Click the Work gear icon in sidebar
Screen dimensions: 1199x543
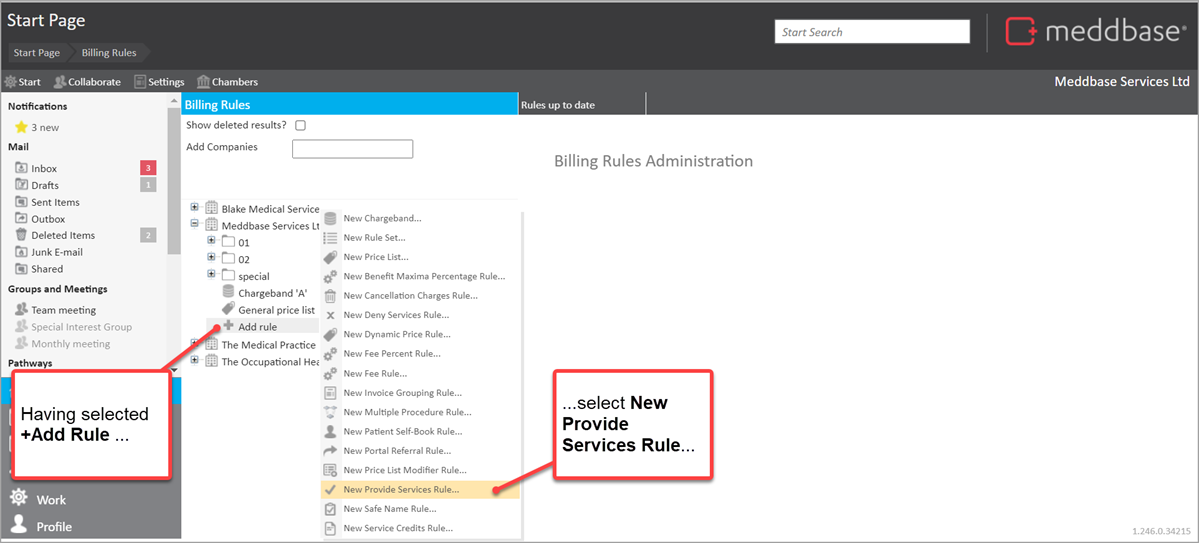pos(18,498)
